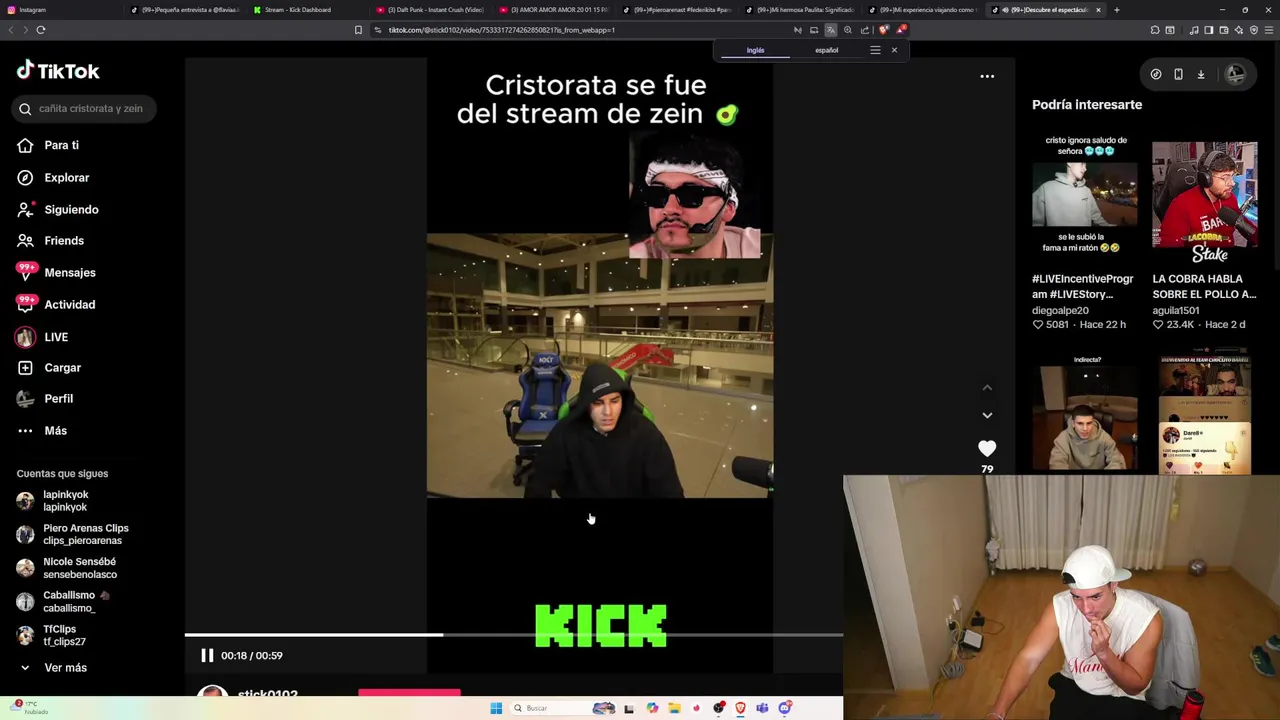Select español in the translate popup
This screenshot has width=1280, height=720.
[826, 50]
